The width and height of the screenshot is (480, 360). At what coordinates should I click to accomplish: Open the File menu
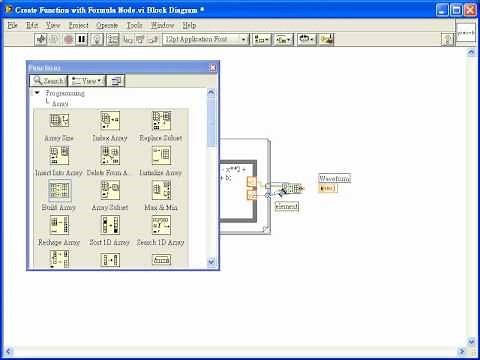tap(12, 25)
